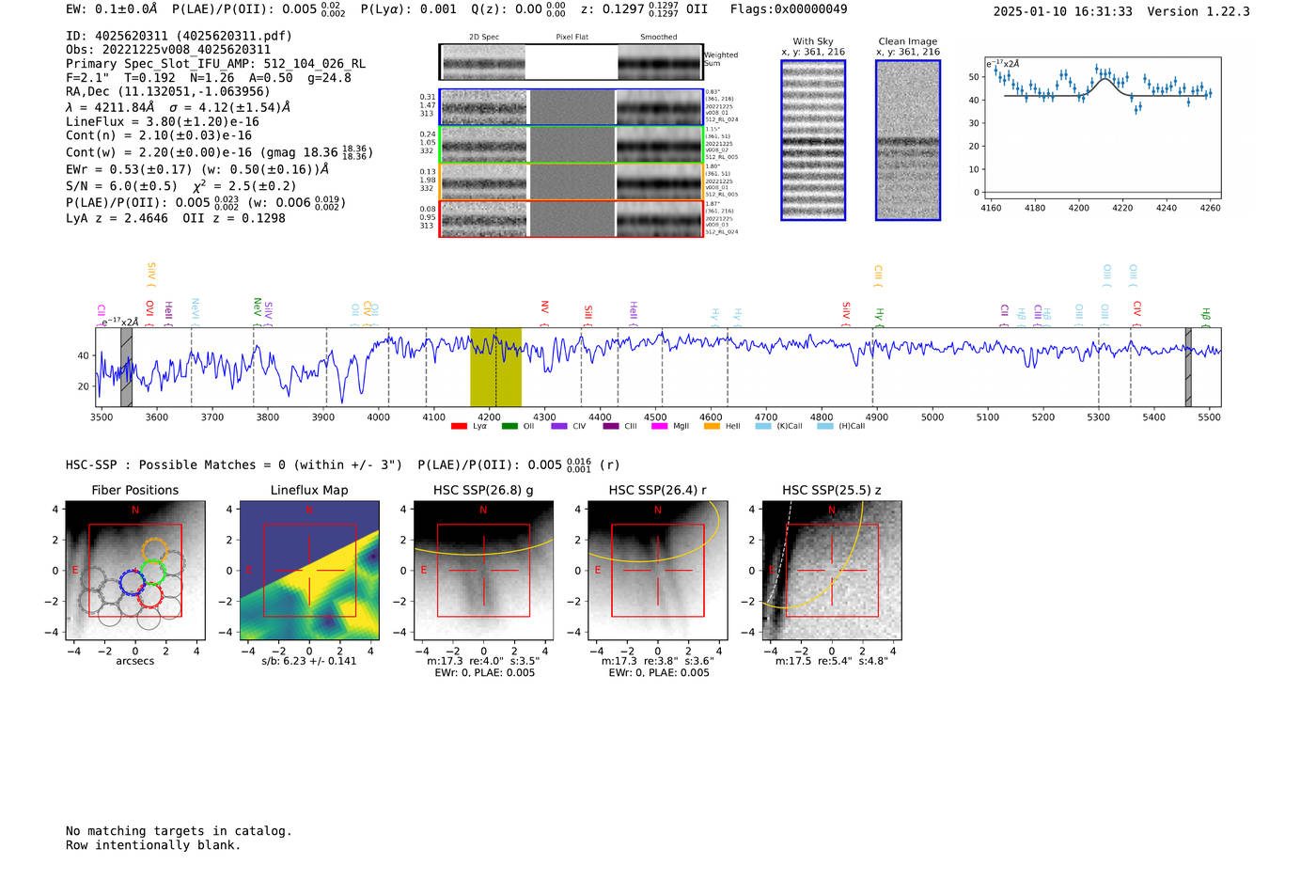The height and width of the screenshot is (896, 1316).
Task: Open the HSC SSP g-band image
Action: click(483, 570)
